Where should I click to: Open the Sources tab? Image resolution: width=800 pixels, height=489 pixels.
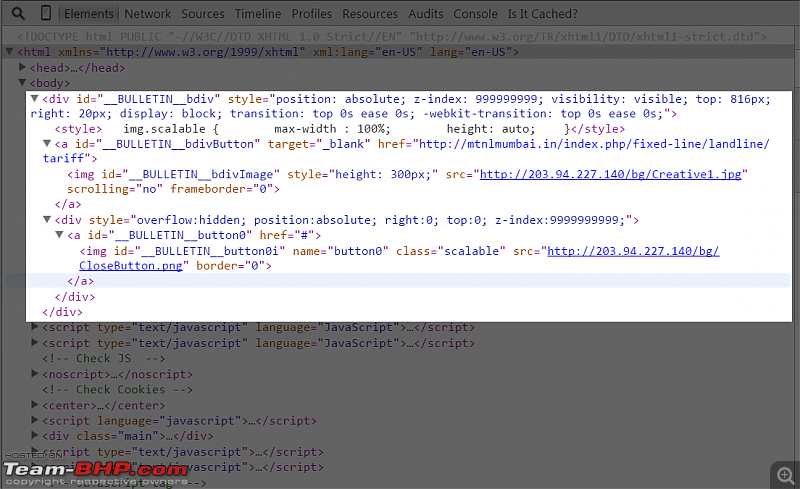(203, 14)
